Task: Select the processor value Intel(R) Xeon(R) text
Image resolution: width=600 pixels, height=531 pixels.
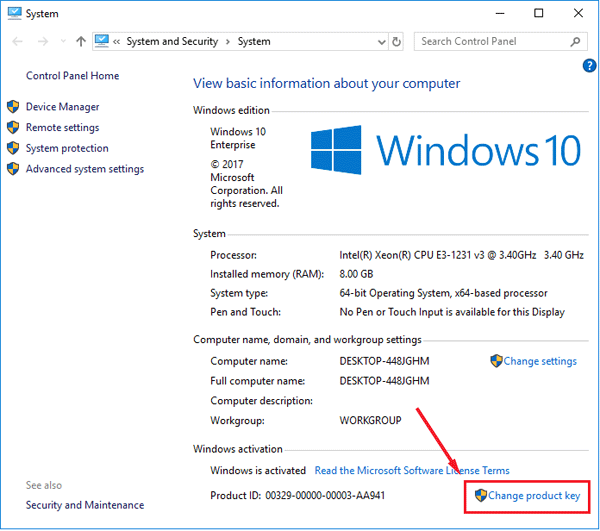Action: point(461,255)
